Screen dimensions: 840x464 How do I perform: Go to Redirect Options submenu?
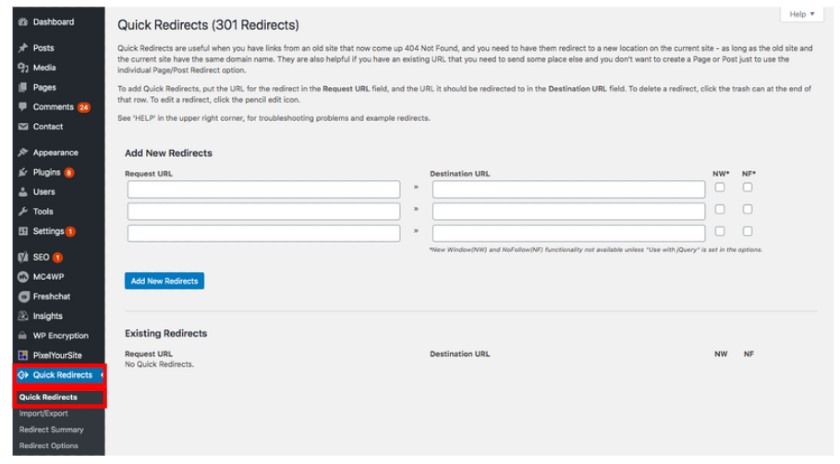tap(49, 445)
